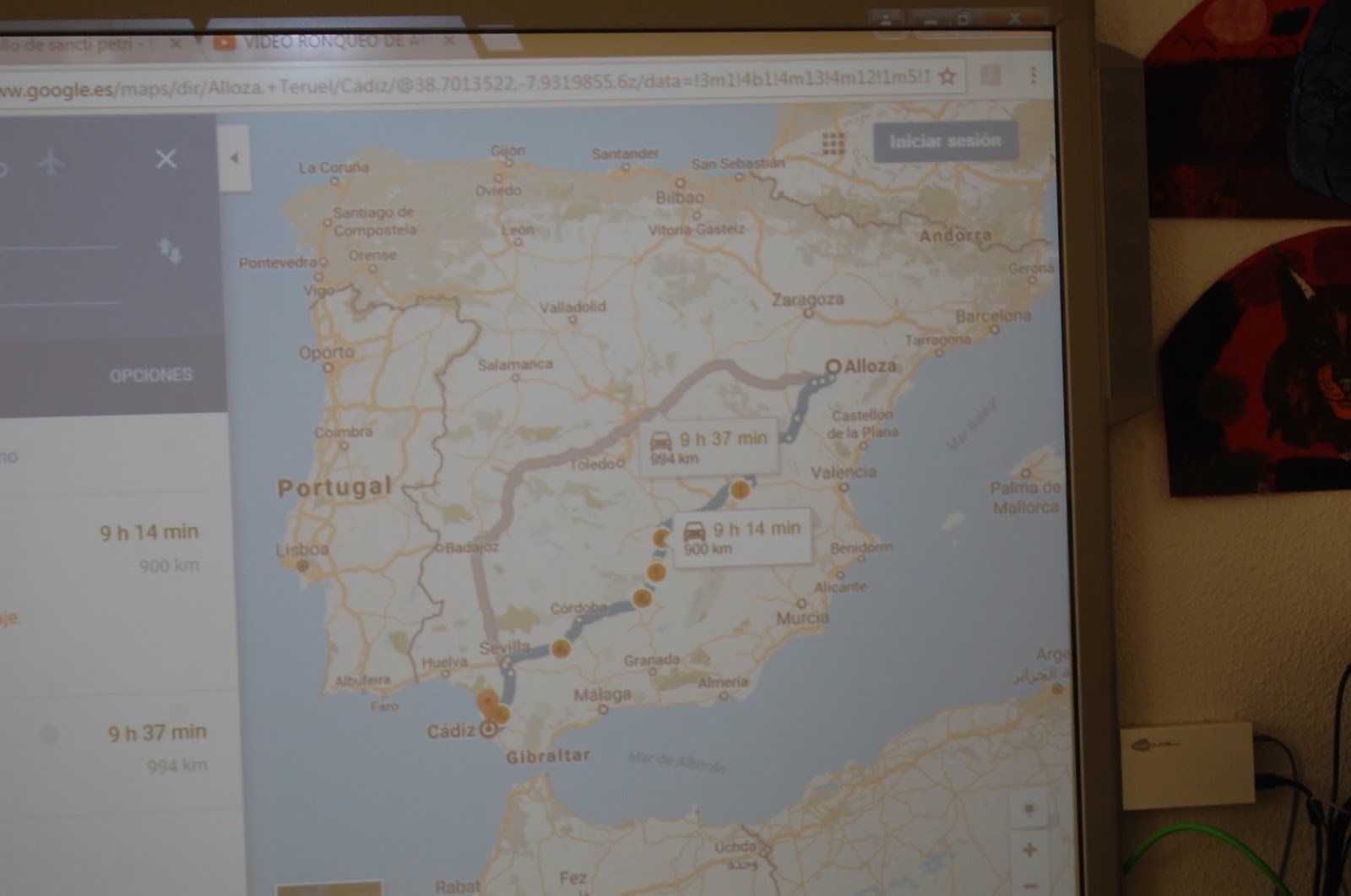This screenshot has width=1351, height=896.
Task: Click 9 h 37 min map callout
Action: pos(708,447)
